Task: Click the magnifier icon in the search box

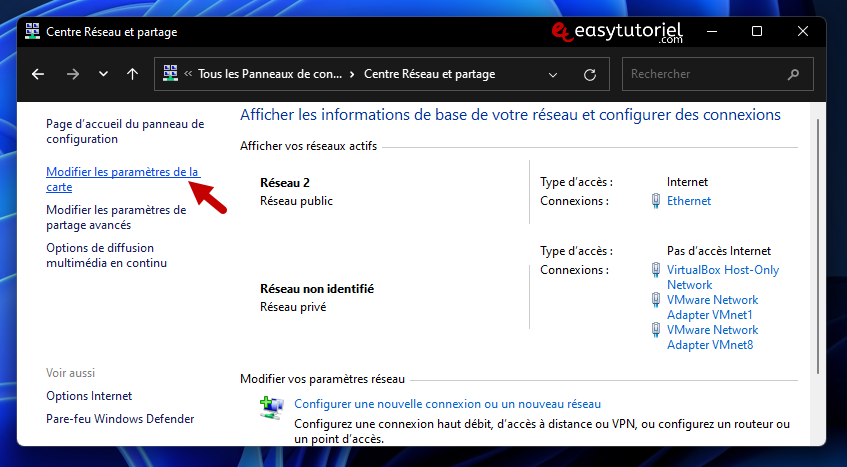Action: click(x=794, y=75)
